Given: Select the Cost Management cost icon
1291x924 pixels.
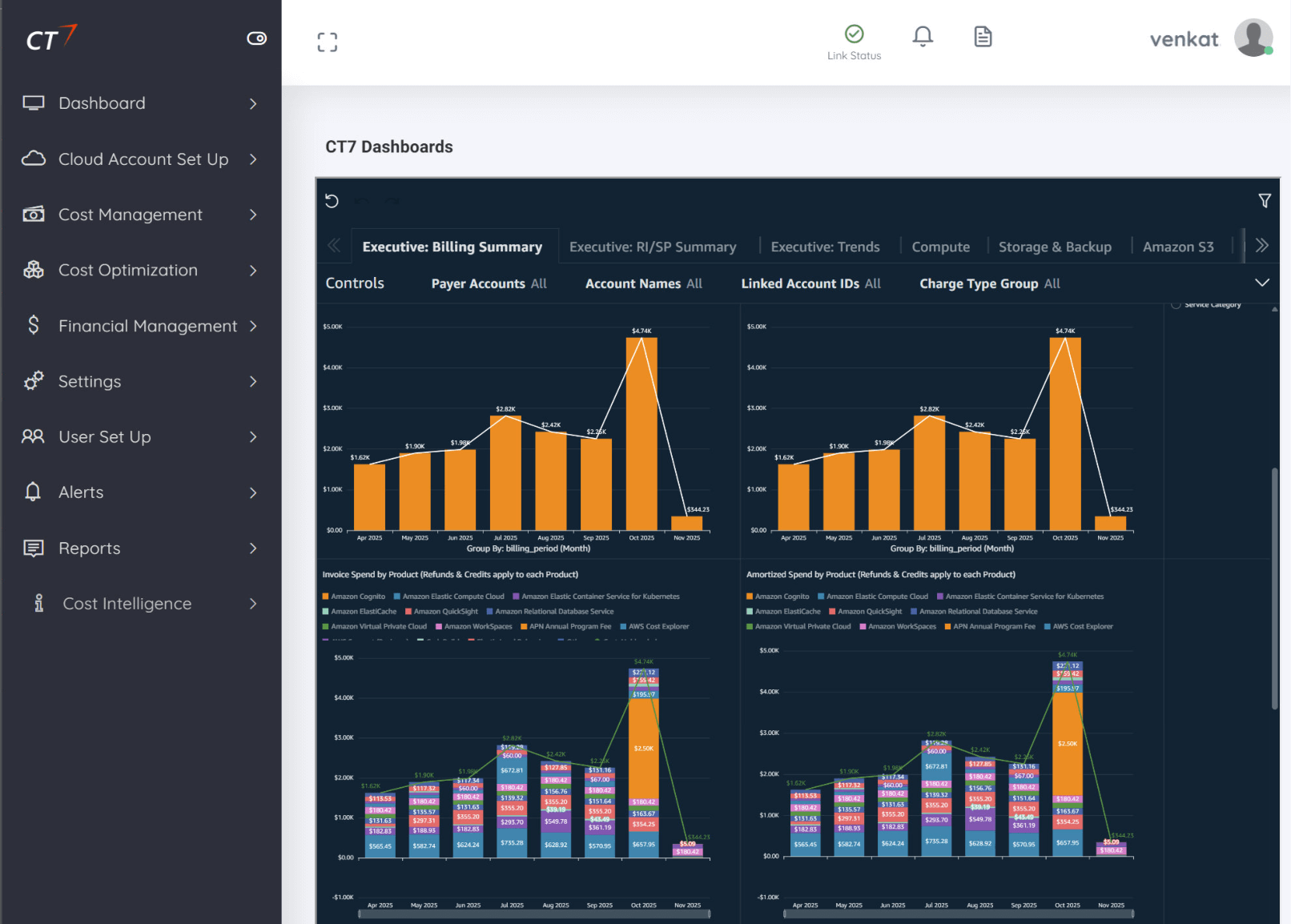Looking at the screenshot, I should (x=33, y=215).
